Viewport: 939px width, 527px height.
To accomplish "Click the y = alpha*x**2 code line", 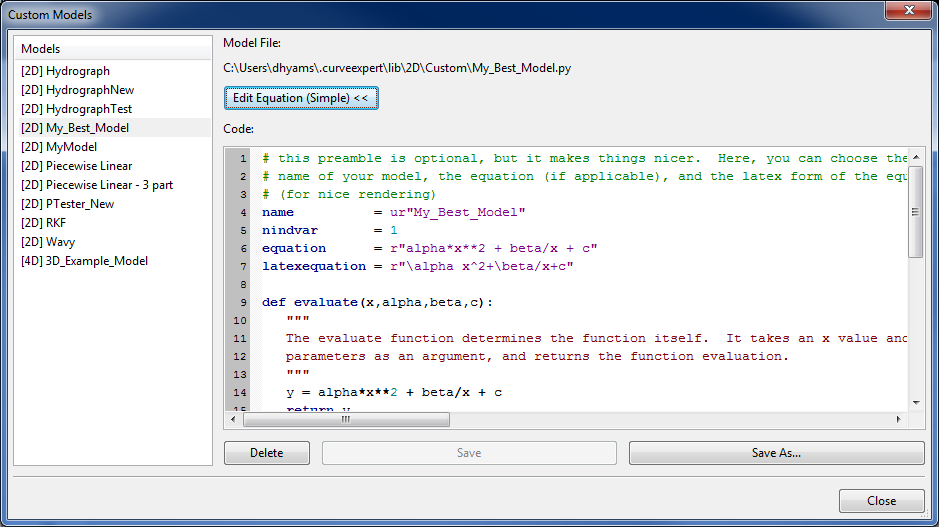I will coord(394,392).
